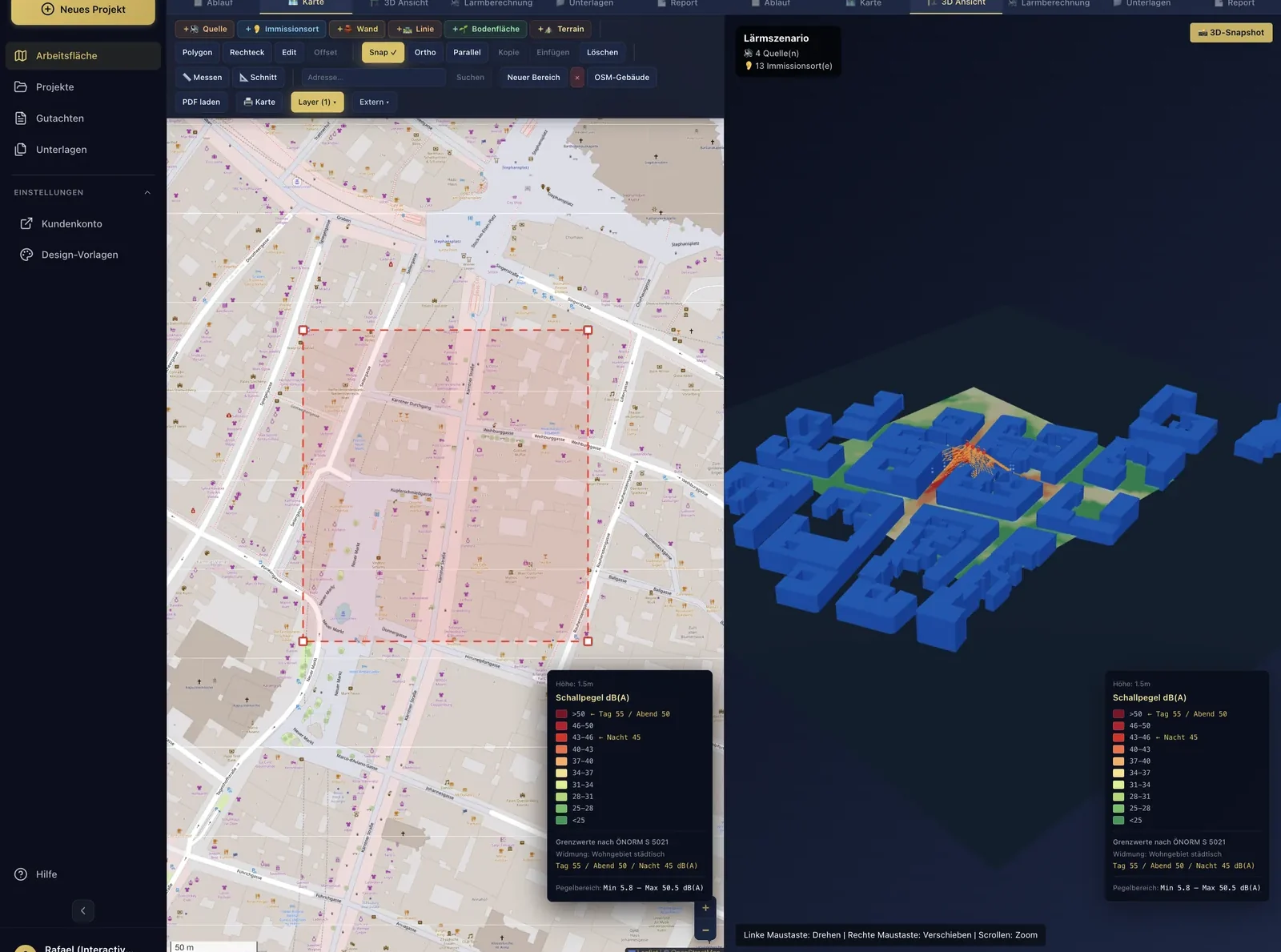
Task: Click the OSM-Gebäude button
Action: tap(621, 78)
